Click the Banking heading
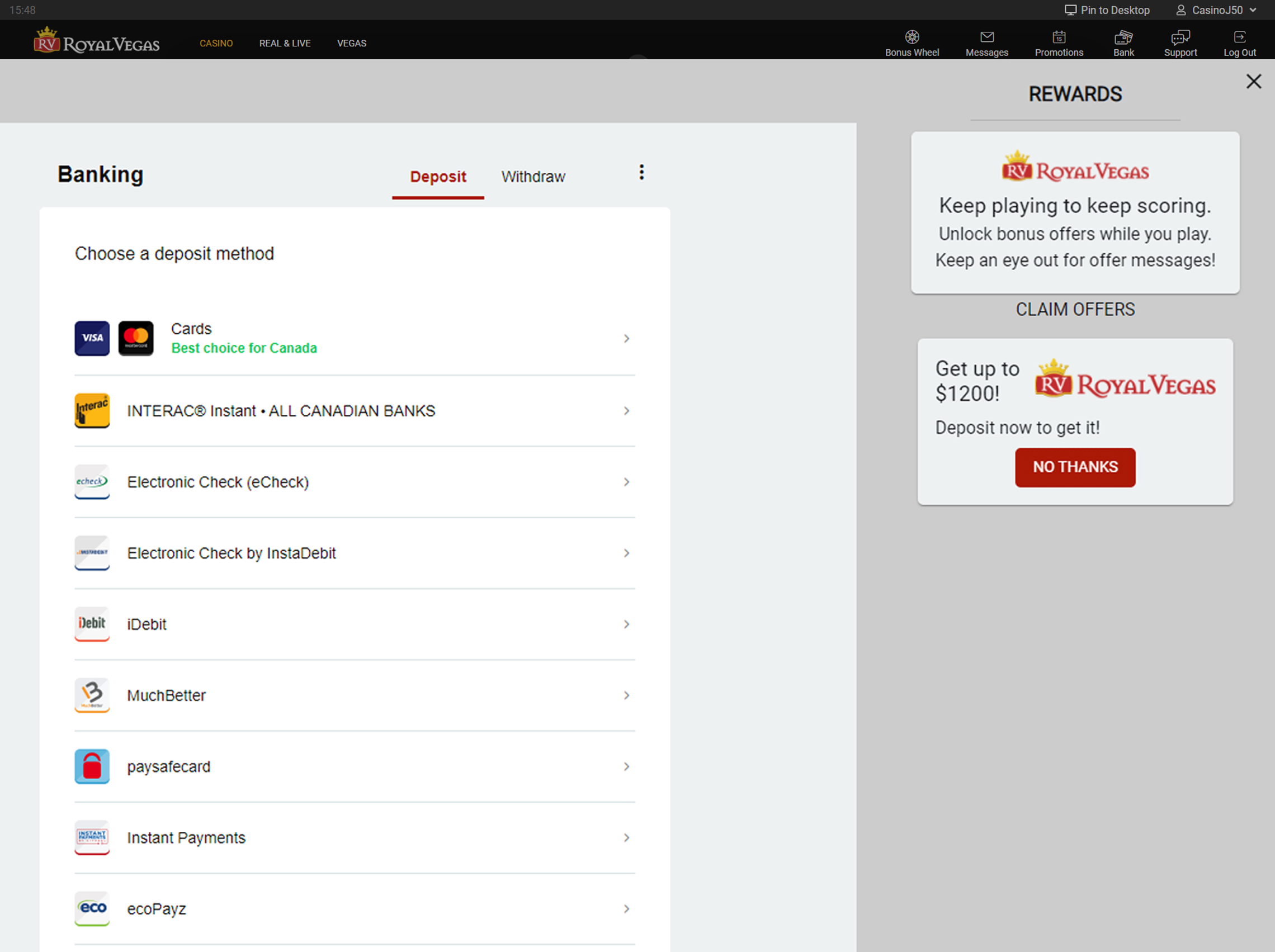Viewport: 1275px width, 952px height. pos(100,174)
